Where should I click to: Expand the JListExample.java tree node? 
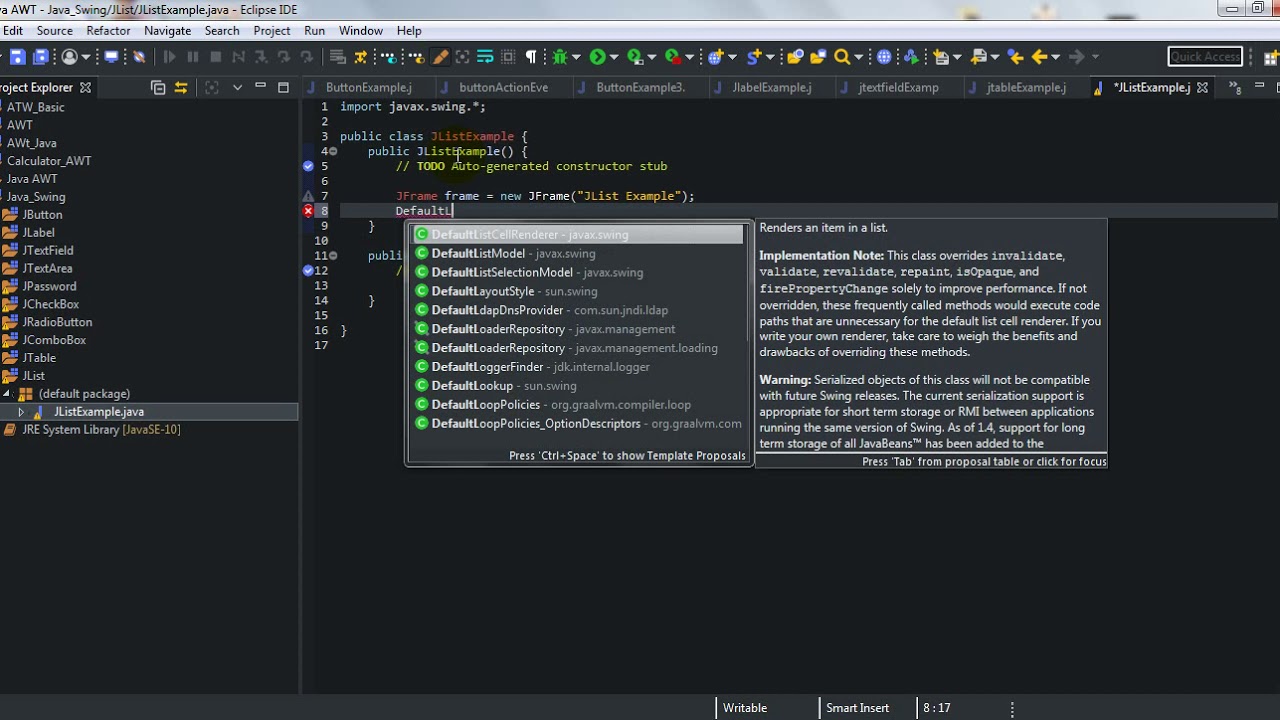pos(21,412)
